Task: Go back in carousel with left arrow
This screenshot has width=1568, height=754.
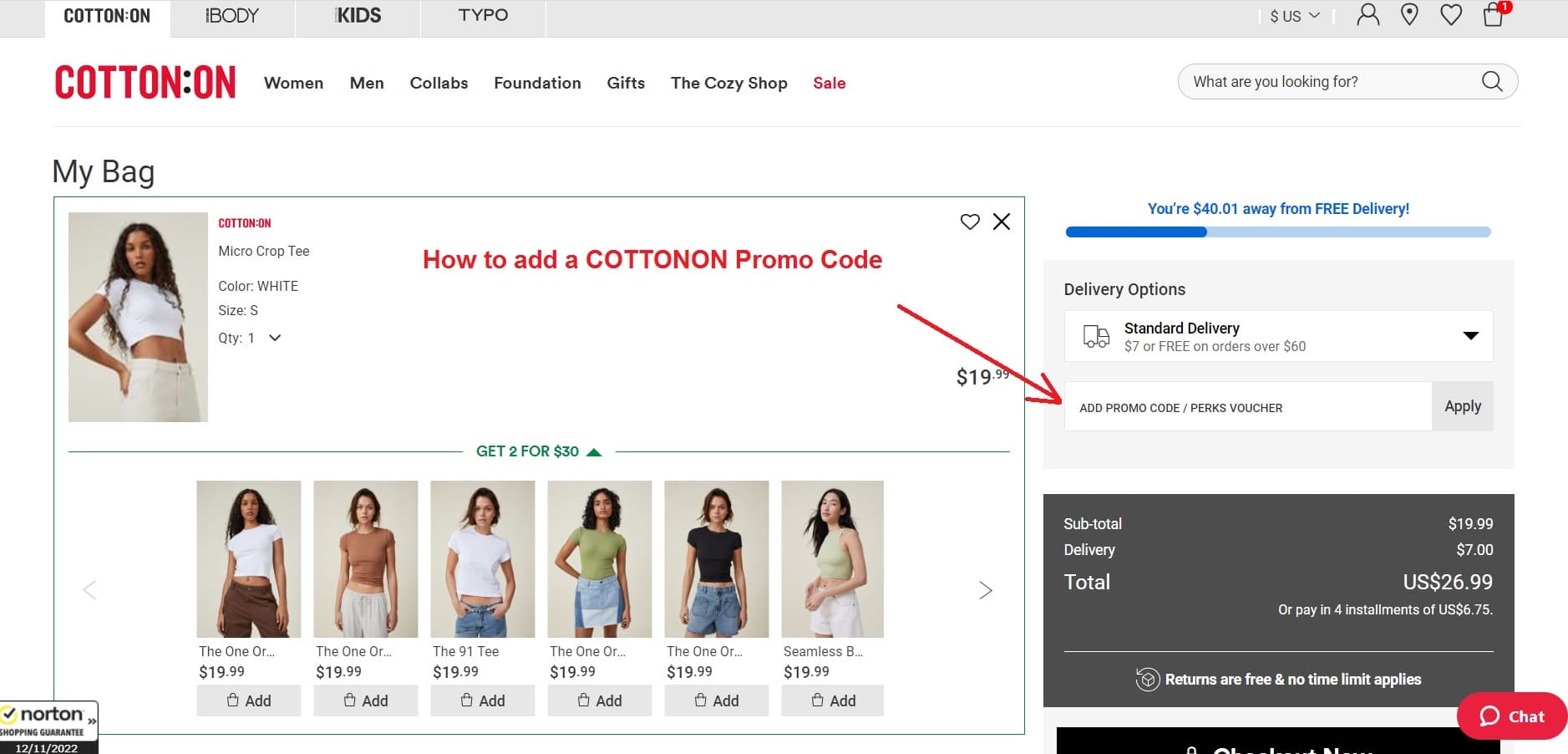Action: [x=89, y=589]
